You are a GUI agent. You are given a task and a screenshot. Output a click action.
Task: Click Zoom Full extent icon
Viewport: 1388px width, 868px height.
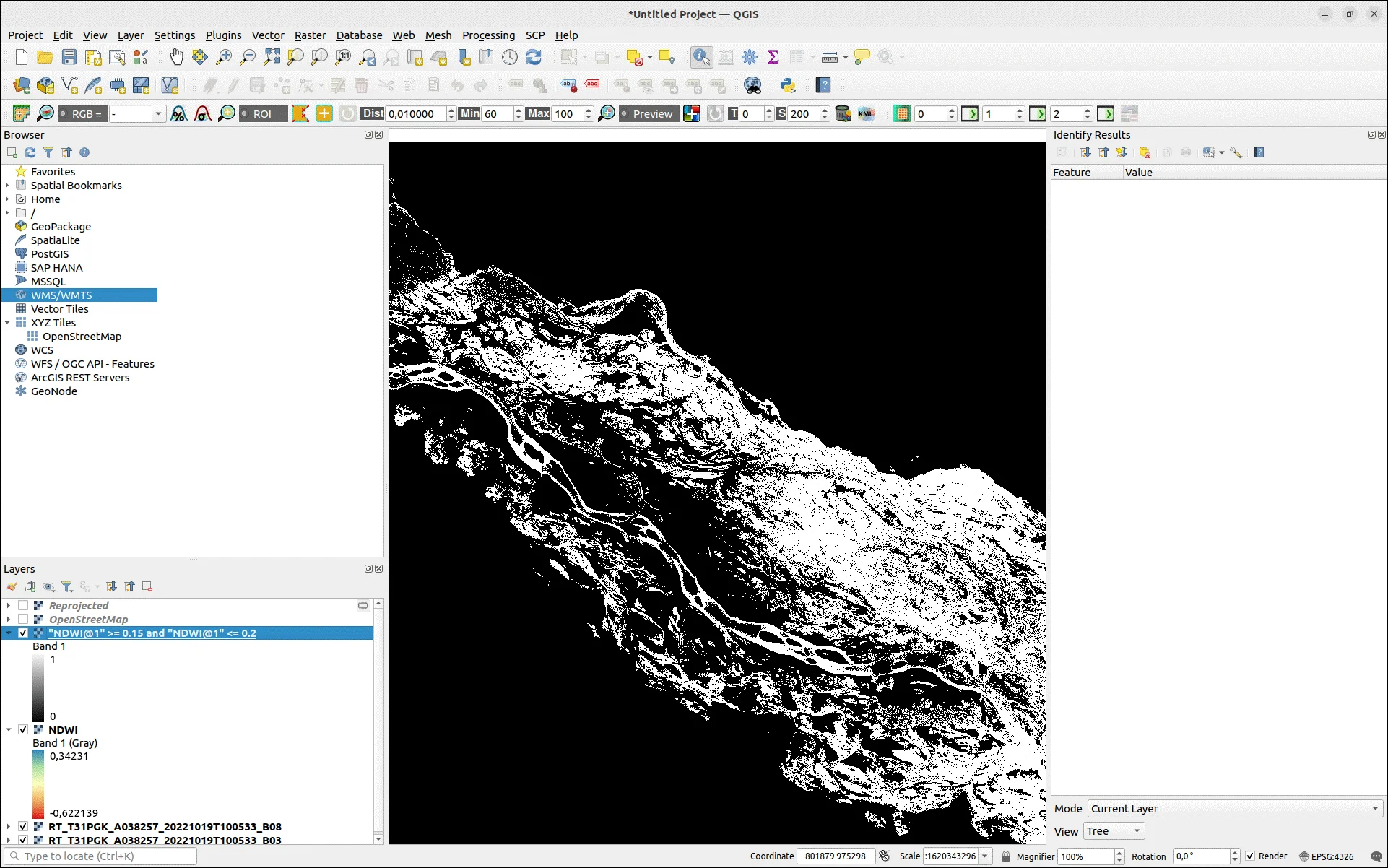click(272, 57)
